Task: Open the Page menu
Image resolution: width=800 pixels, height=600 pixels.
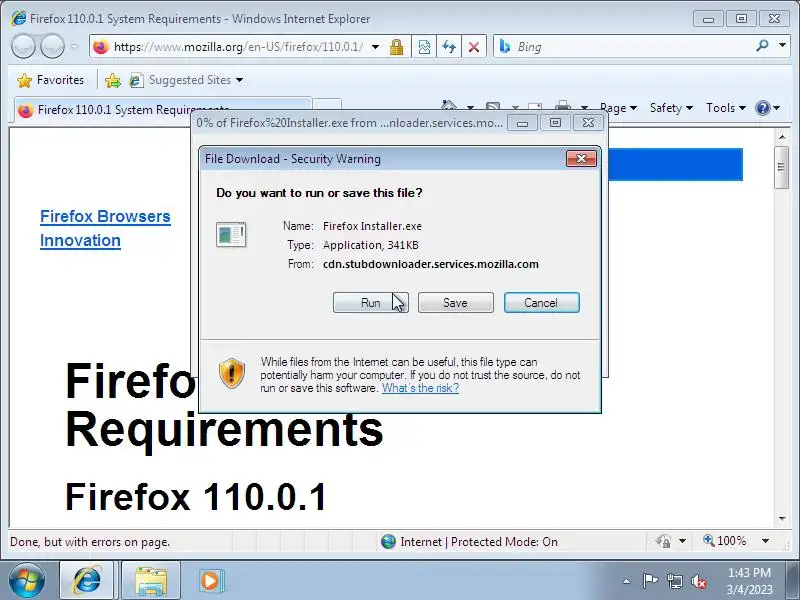Action: 618,108
